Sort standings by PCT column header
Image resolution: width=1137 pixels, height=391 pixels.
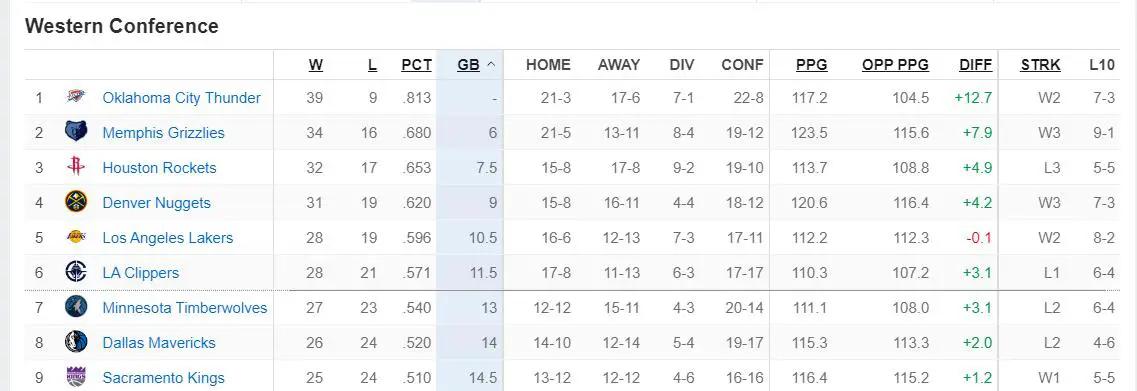(416, 65)
